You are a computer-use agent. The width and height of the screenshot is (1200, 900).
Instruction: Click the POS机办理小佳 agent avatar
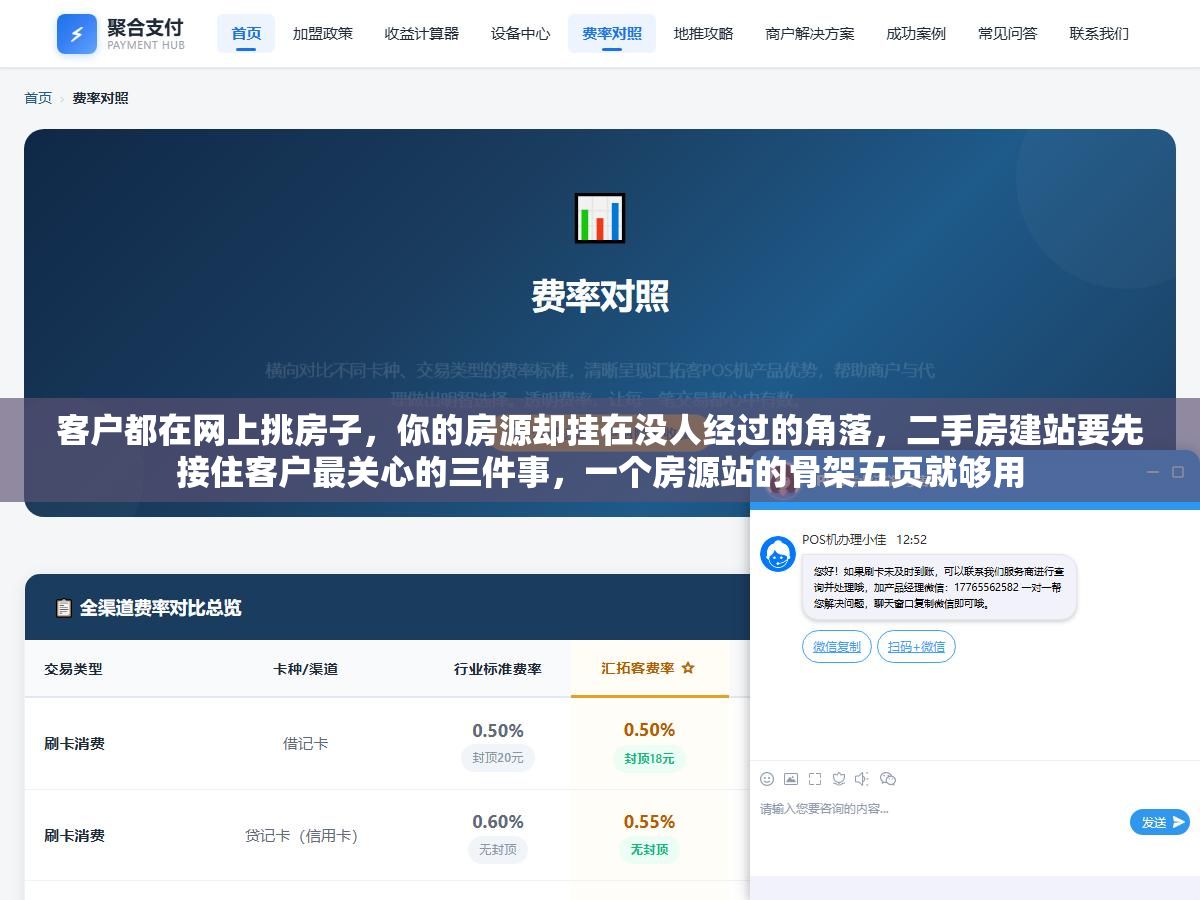tap(778, 554)
